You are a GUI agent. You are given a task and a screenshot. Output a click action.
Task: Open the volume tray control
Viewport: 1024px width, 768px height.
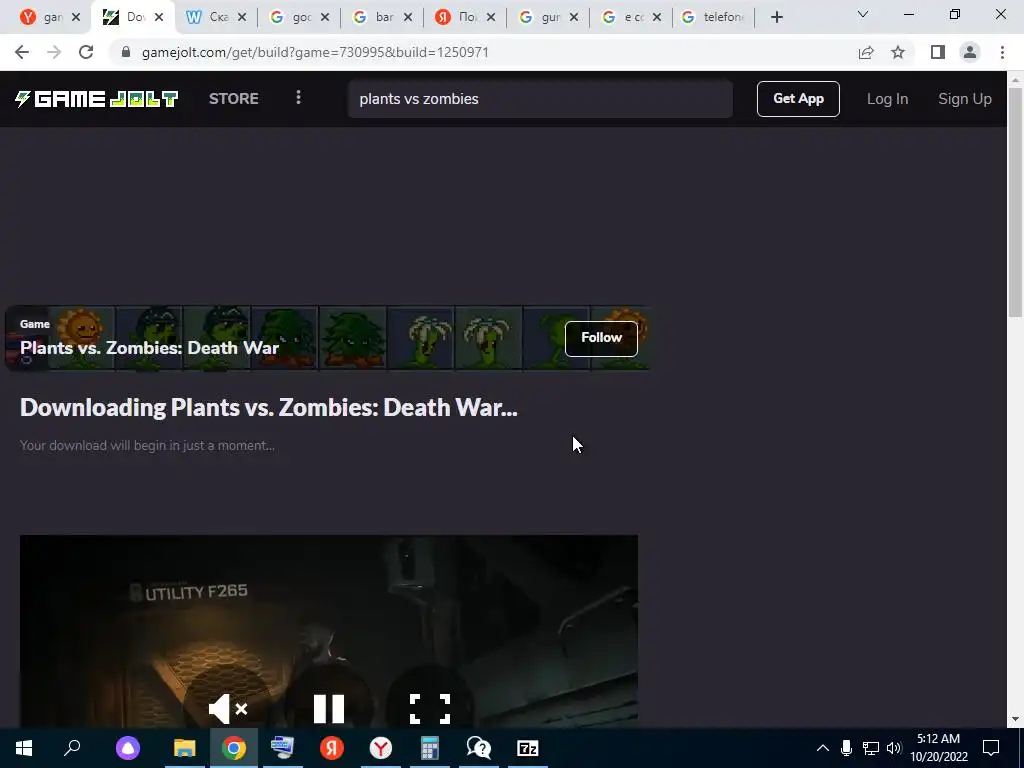point(894,748)
